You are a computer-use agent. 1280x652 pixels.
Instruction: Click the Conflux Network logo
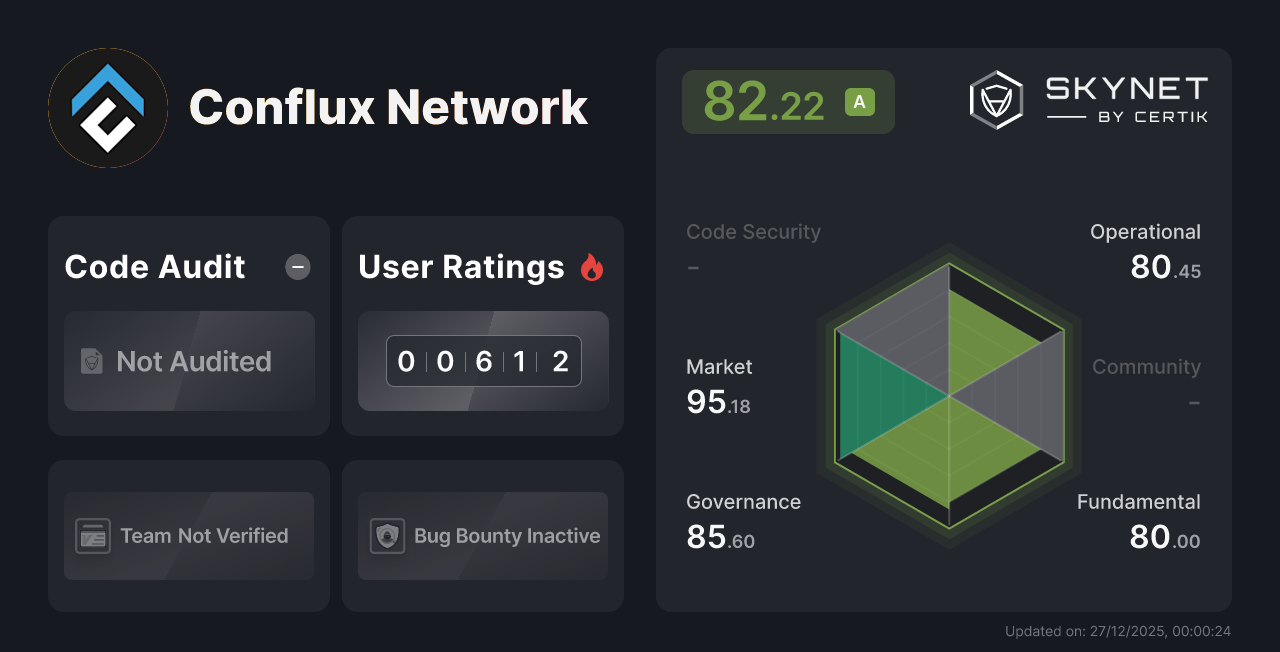[107, 107]
